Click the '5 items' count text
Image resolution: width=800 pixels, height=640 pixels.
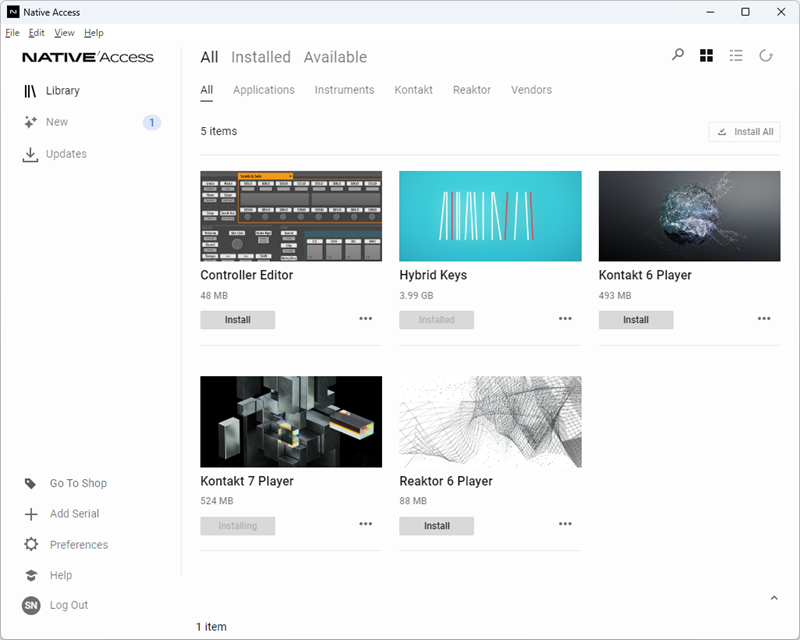click(x=219, y=131)
